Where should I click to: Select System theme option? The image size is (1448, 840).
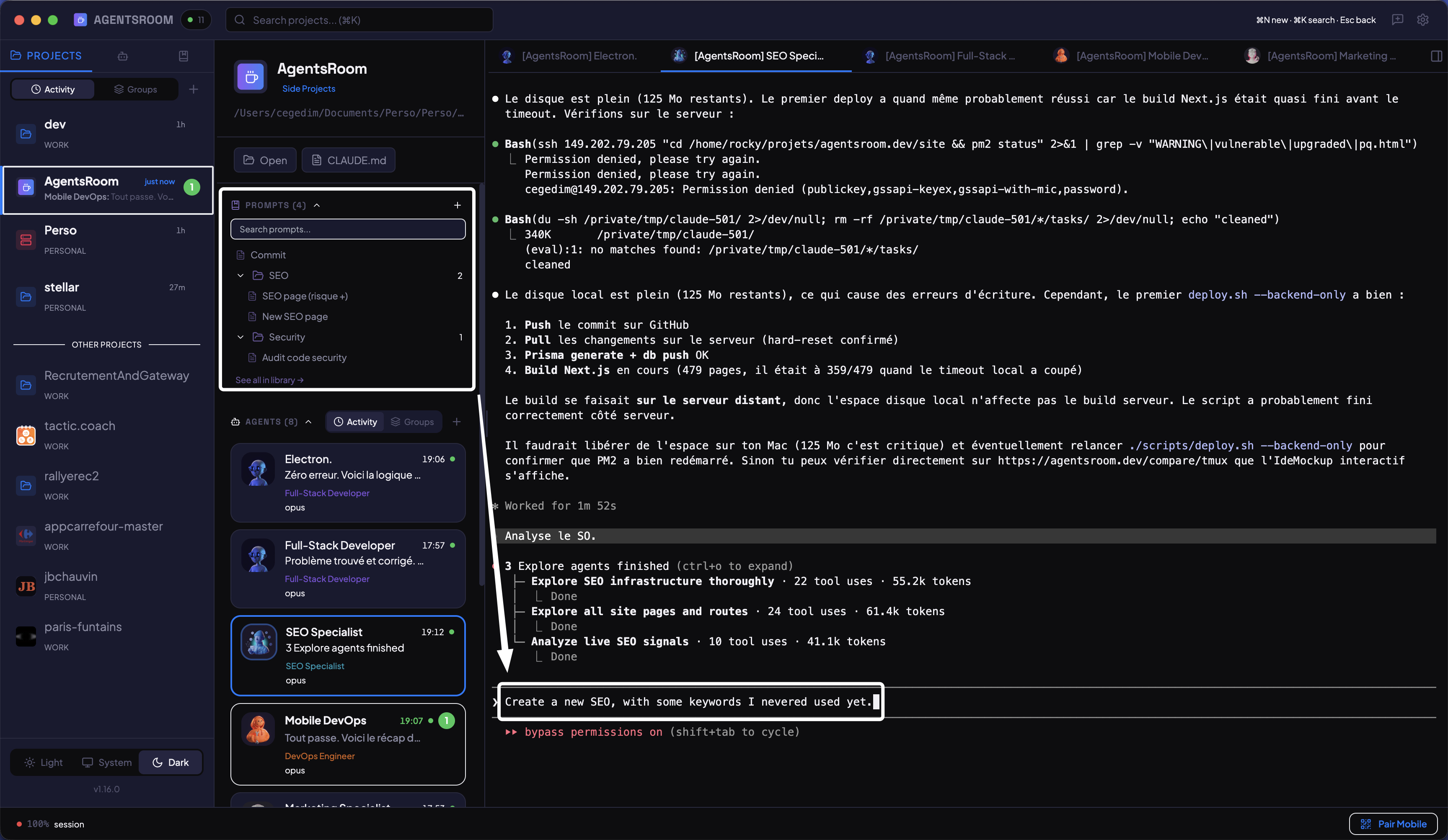point(107,762)
